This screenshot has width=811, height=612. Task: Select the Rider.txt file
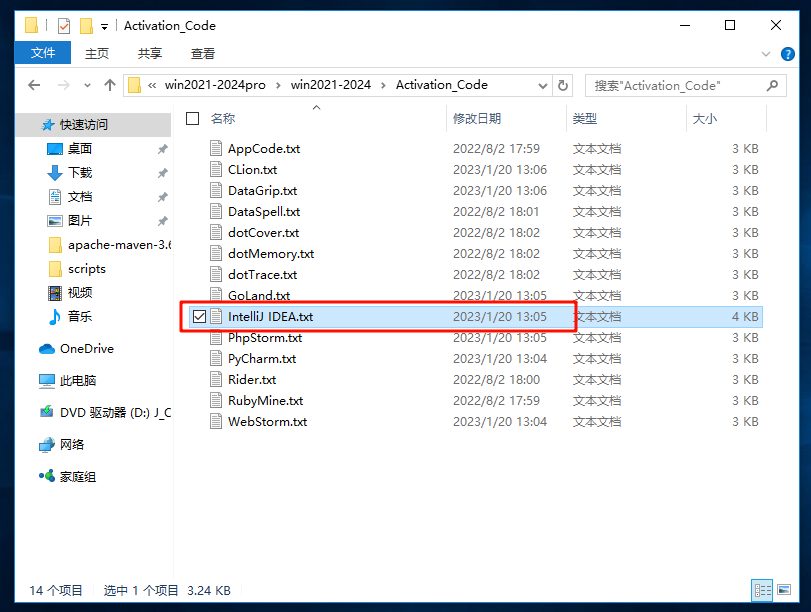coord(252,380)
